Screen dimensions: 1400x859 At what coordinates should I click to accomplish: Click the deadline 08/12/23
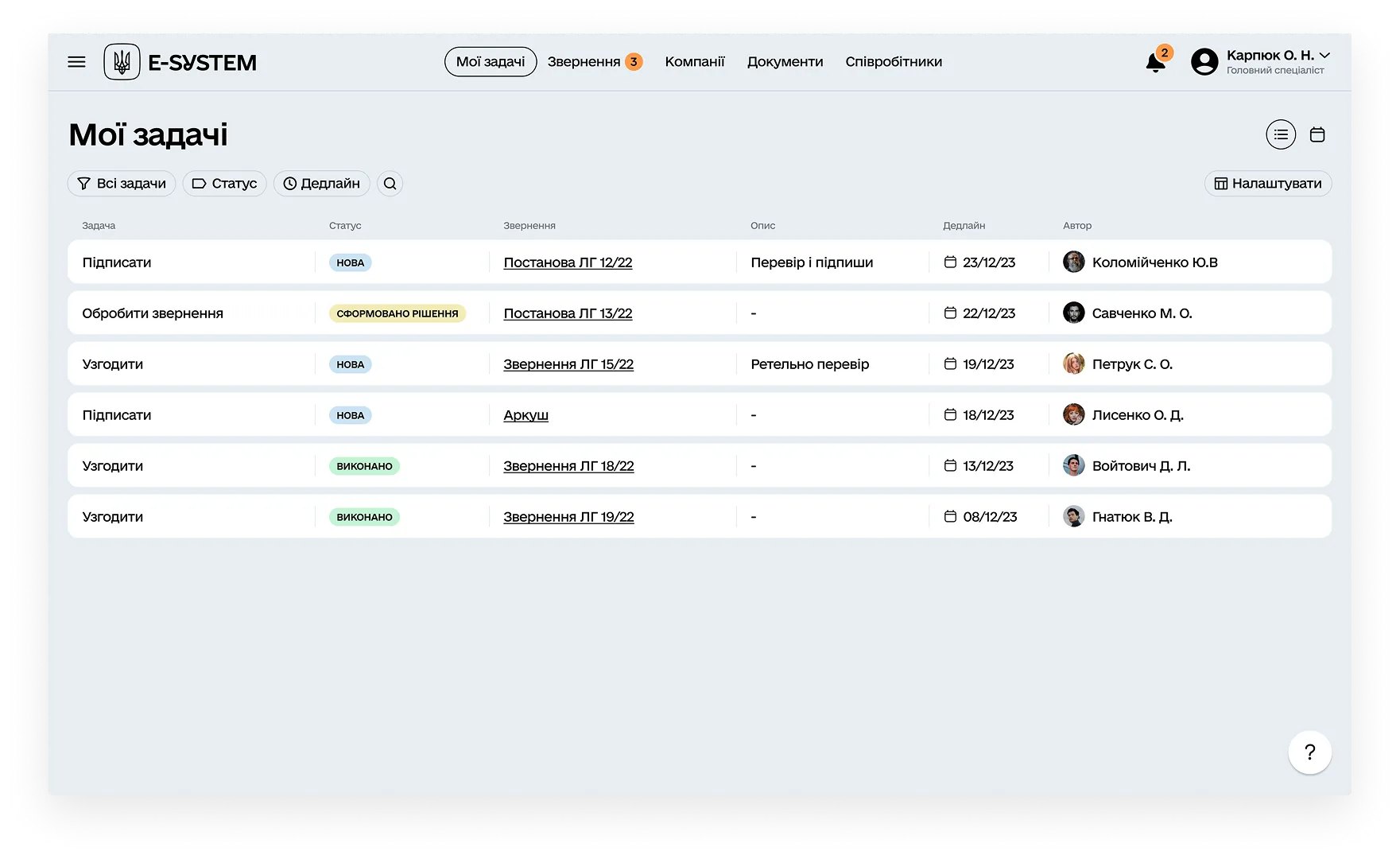[x=990, y=517]
